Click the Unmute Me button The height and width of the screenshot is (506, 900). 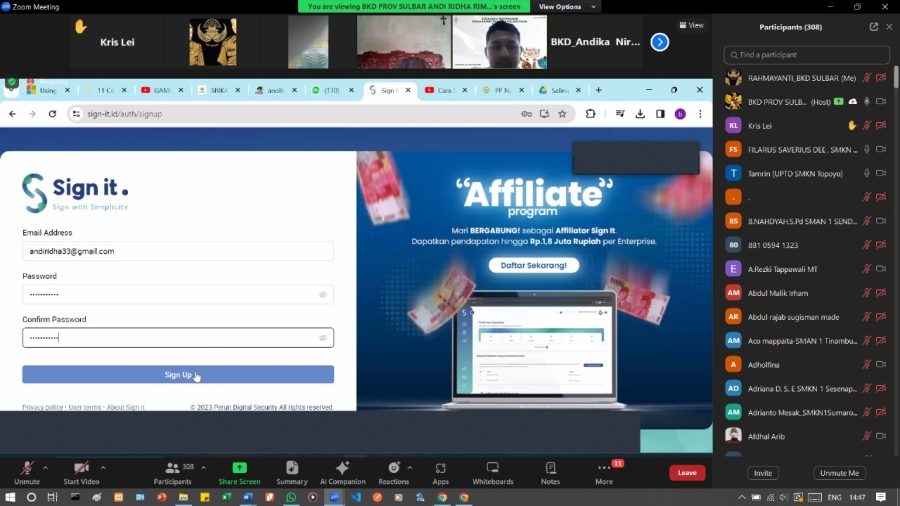pyautogui.click(x=839, y=473)
